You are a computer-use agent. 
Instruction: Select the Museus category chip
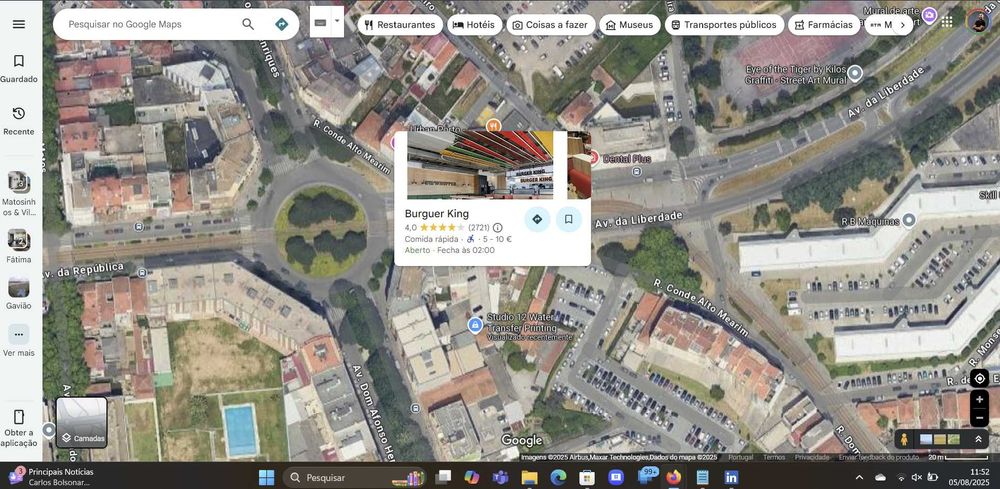pos(629,25)
